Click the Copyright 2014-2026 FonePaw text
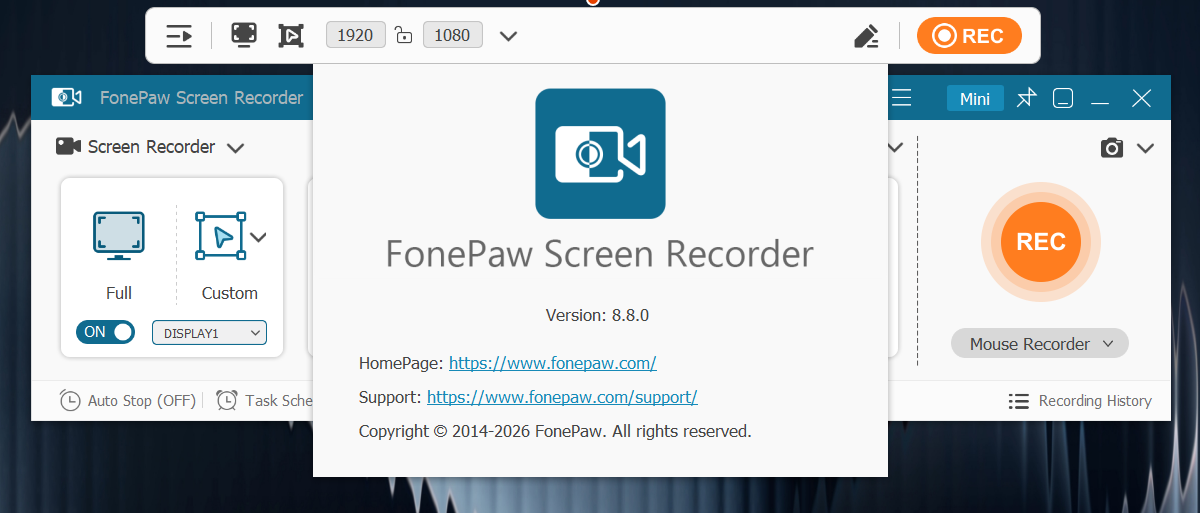 555,432
